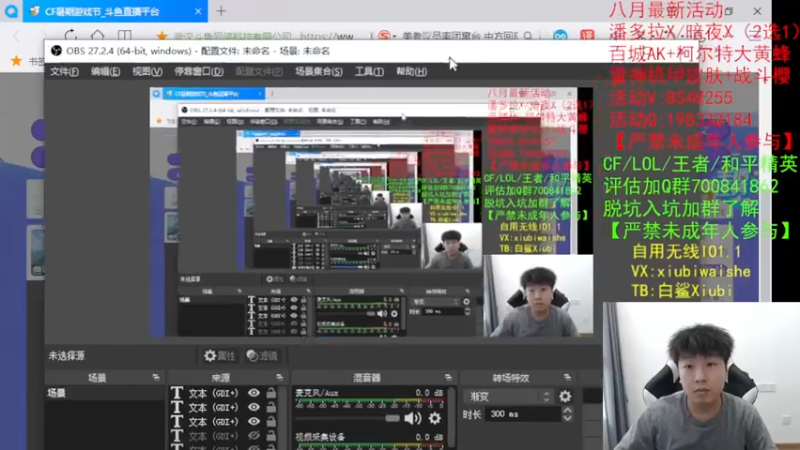Close the CF暑期游戏节 browser tab
The height and width of the screenshot is (450, 800).
tap(198, 11)
